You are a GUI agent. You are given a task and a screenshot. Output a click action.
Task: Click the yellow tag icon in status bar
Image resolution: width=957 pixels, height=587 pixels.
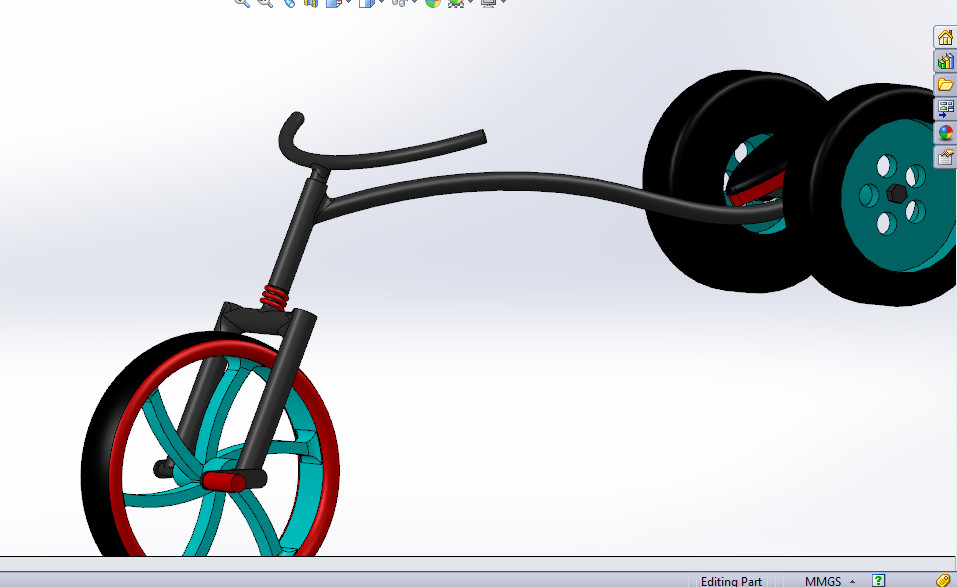(943, 580)
